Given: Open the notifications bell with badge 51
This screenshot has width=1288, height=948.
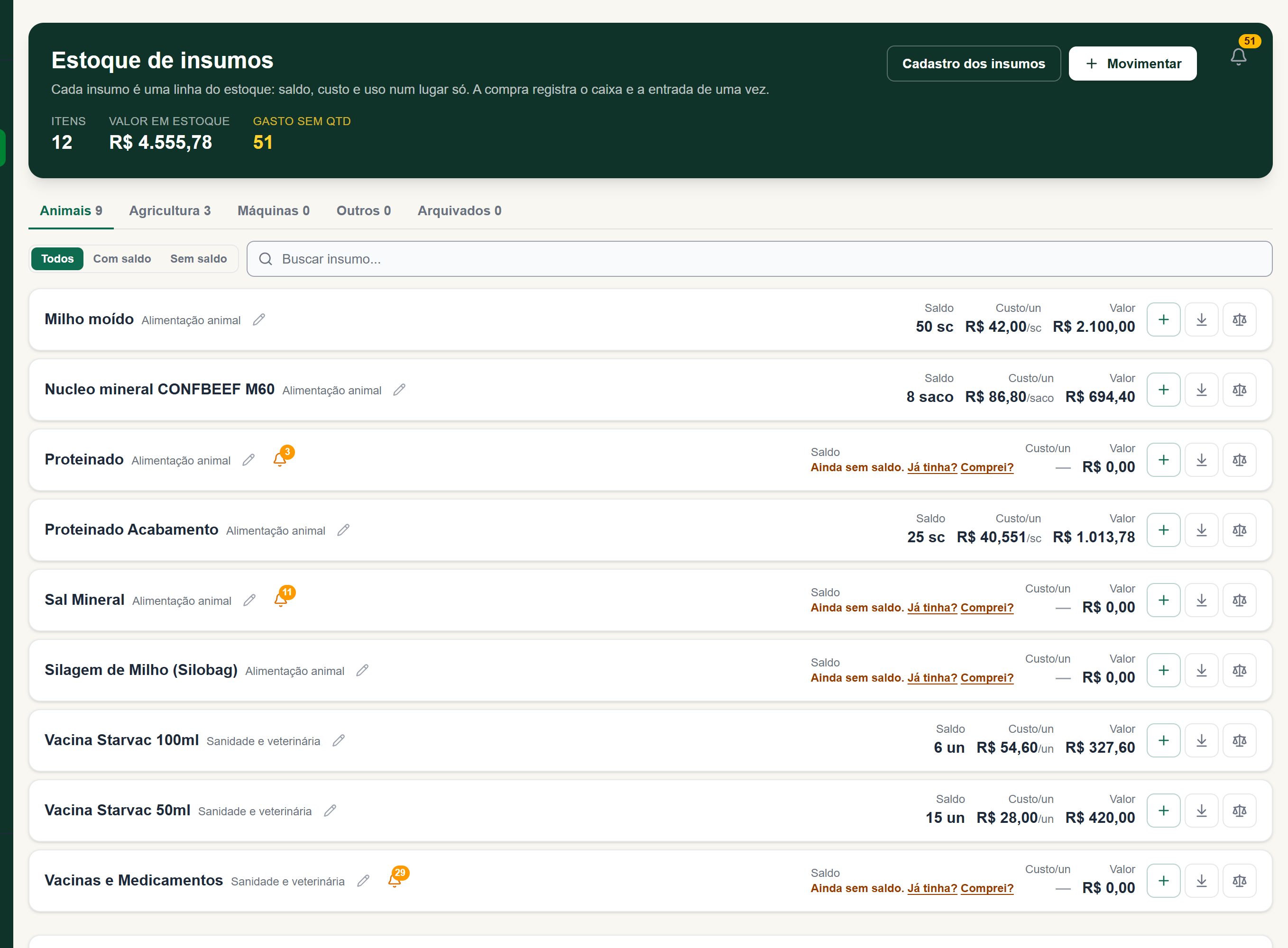Looking at the screenshot, I should (1239, 57).
